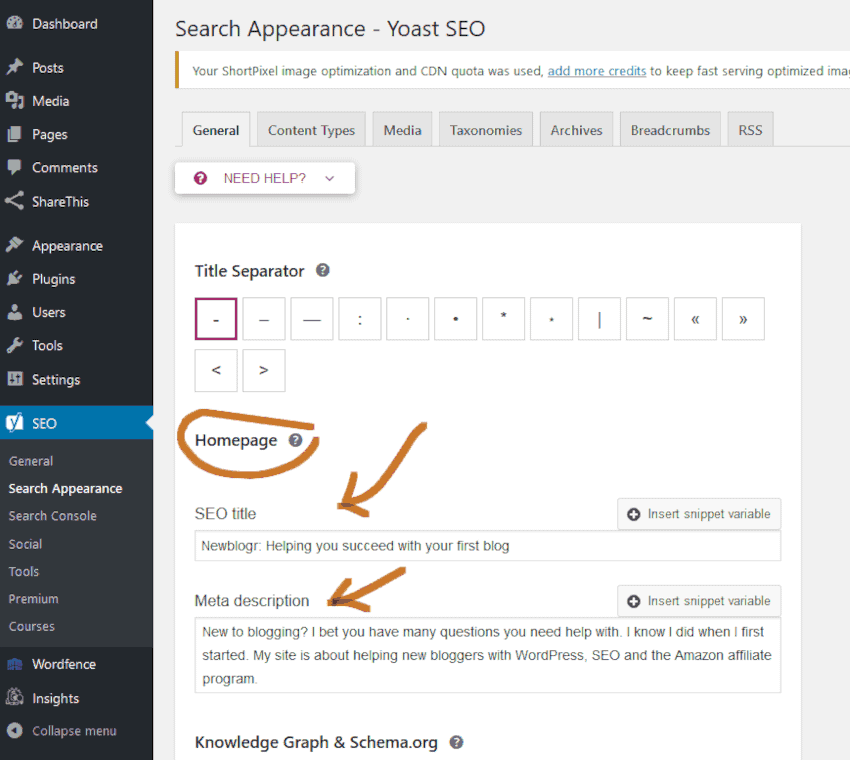The width and height of the screenshot is (850, 760).
Task: Click the Tools wrench icon
Action: (15, 345)
